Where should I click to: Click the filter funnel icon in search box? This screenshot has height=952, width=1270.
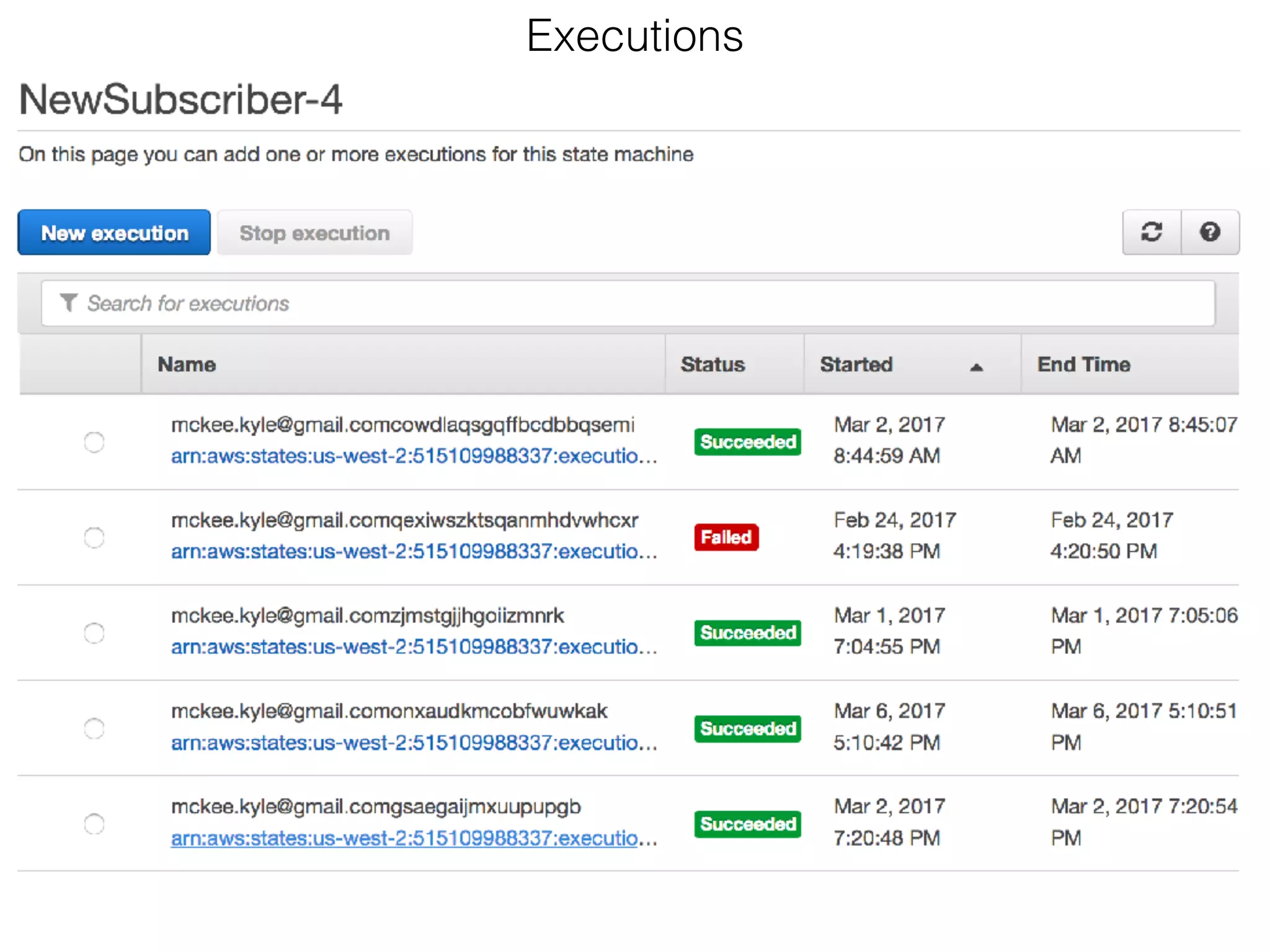click(69, 302)
